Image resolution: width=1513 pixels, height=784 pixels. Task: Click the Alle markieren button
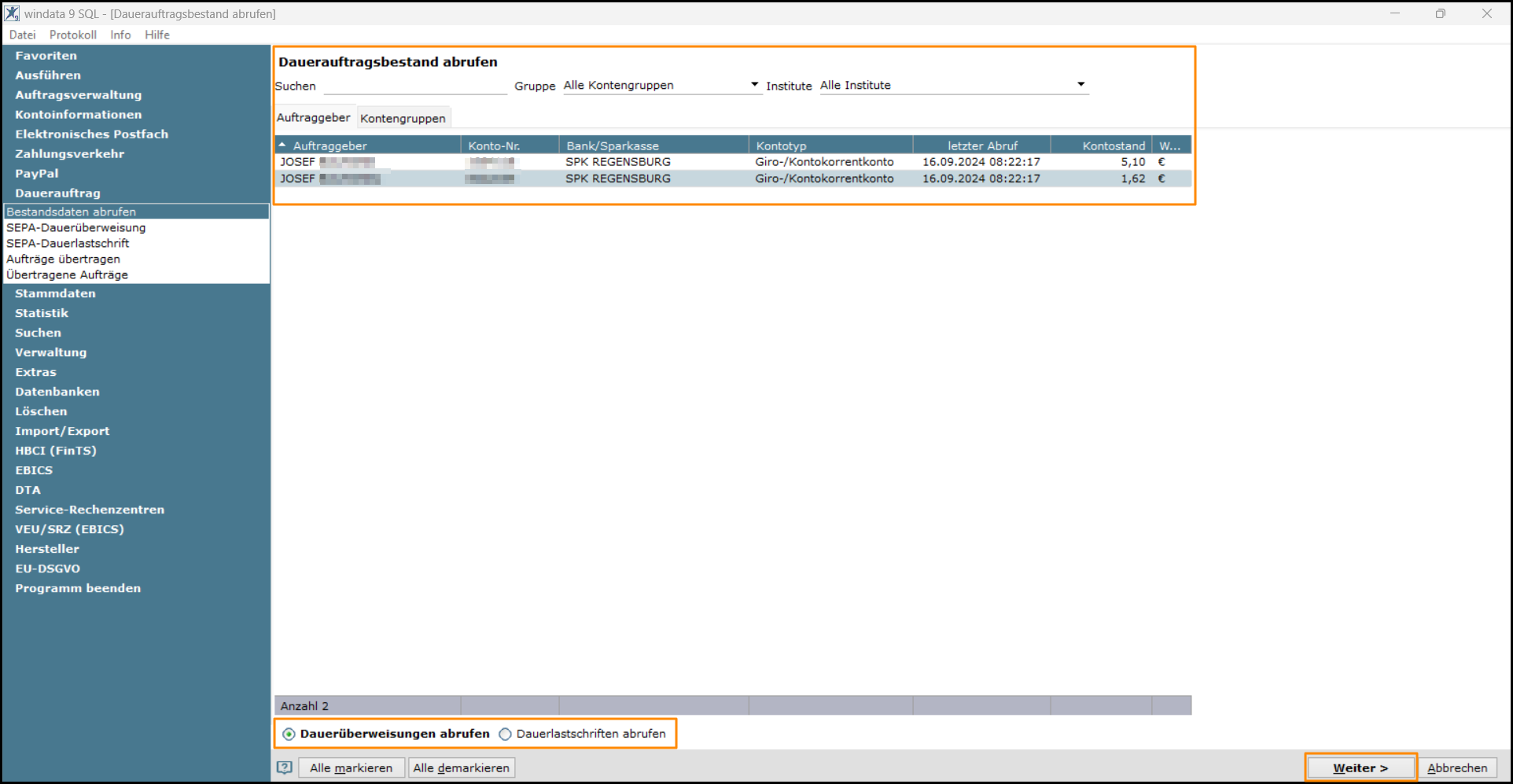click(x=351, y=767)
